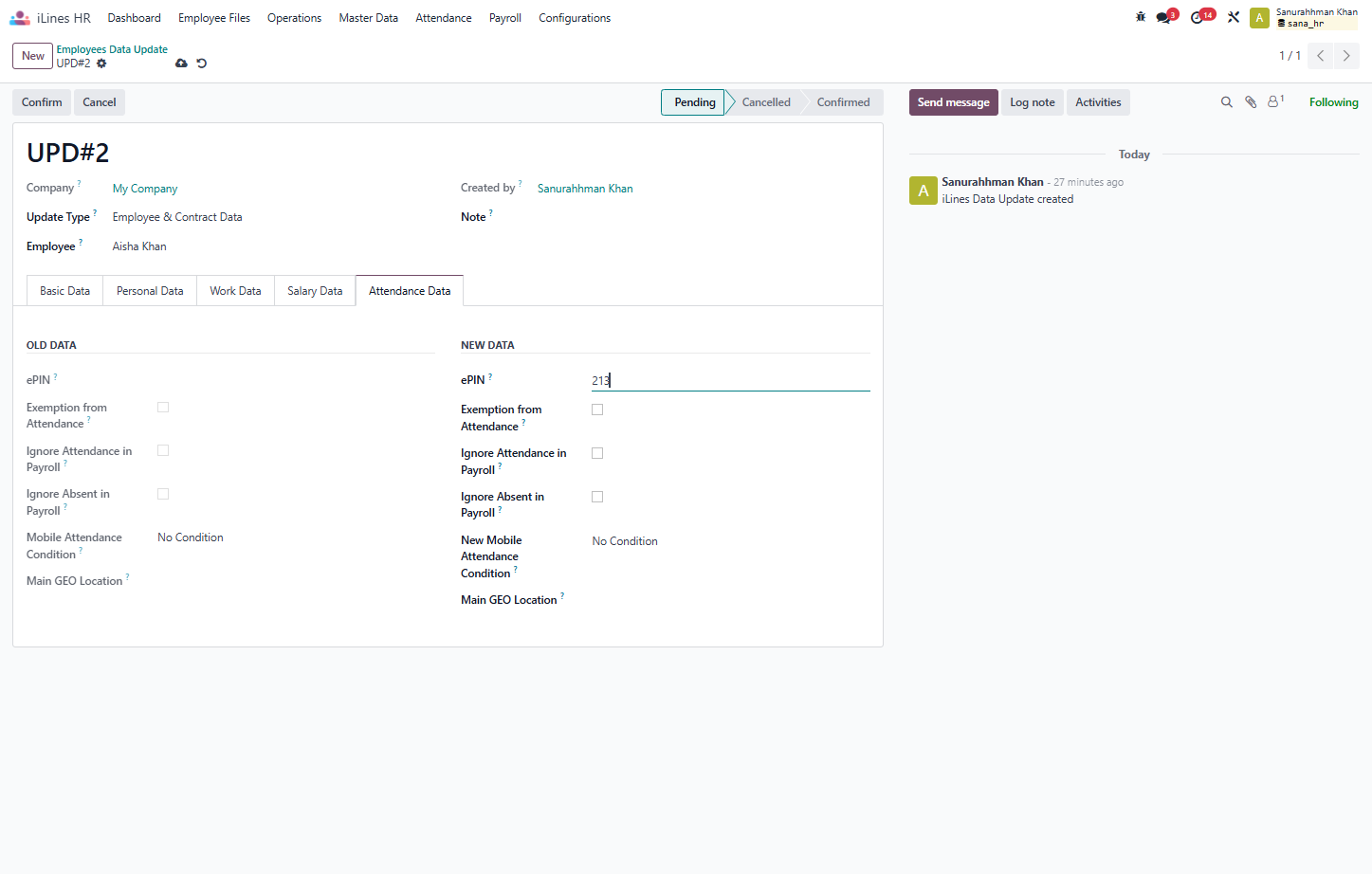This screenshot has height=874, width=1372.
Task: Open the My Company link
Action: (x=145, y=189)
